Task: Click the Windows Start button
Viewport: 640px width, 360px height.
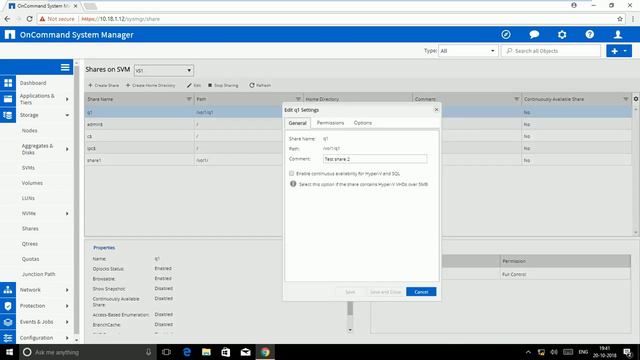Action: click(9, 352)
